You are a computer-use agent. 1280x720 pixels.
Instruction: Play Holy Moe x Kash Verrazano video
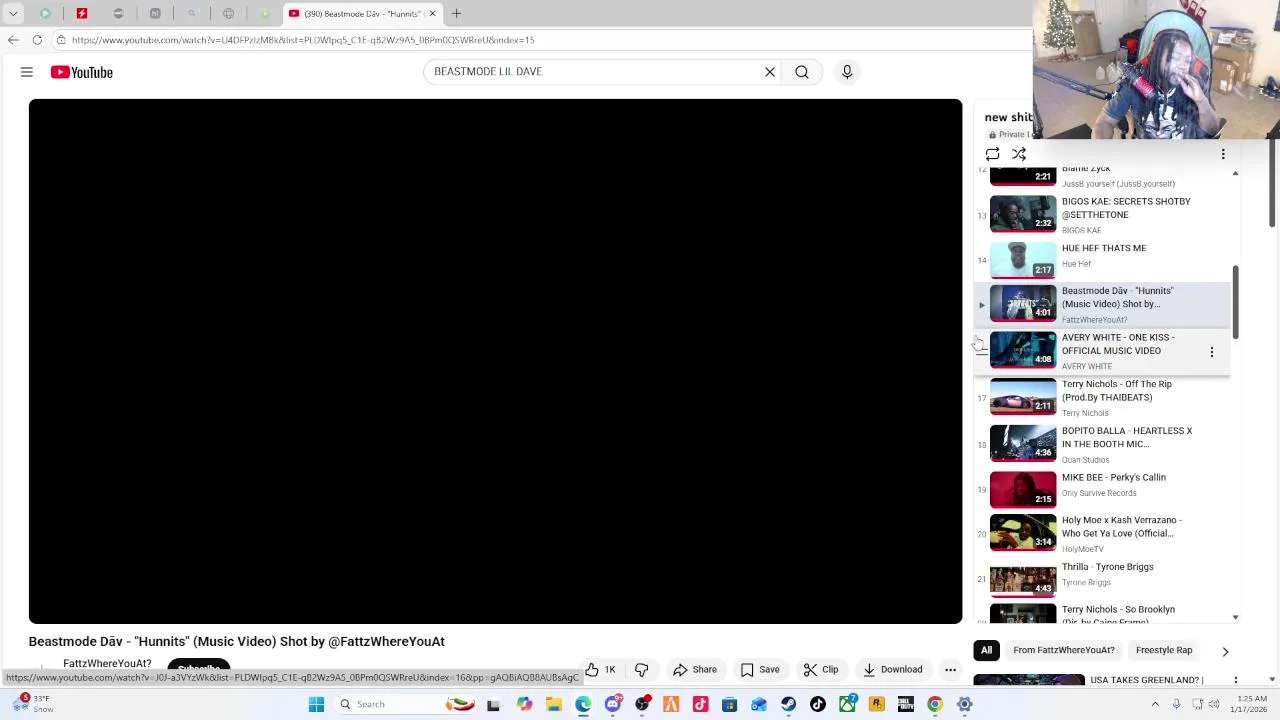(1104, 534)
